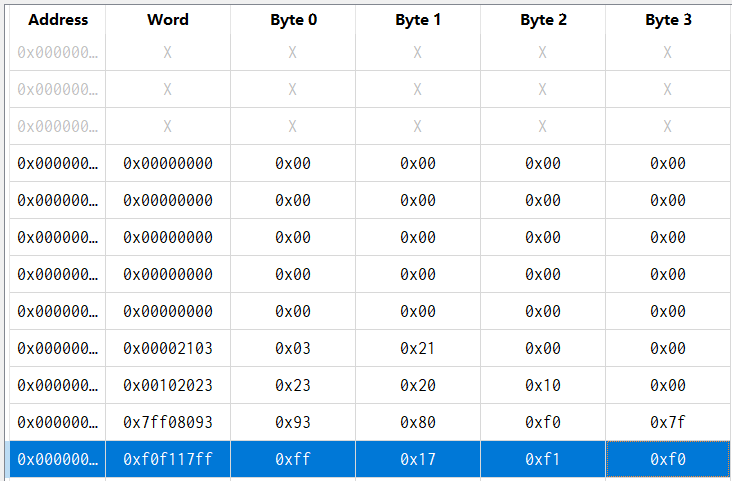732x481 pixels.
Task: Click the Byte 1 column header
Action: click(418, 20)
